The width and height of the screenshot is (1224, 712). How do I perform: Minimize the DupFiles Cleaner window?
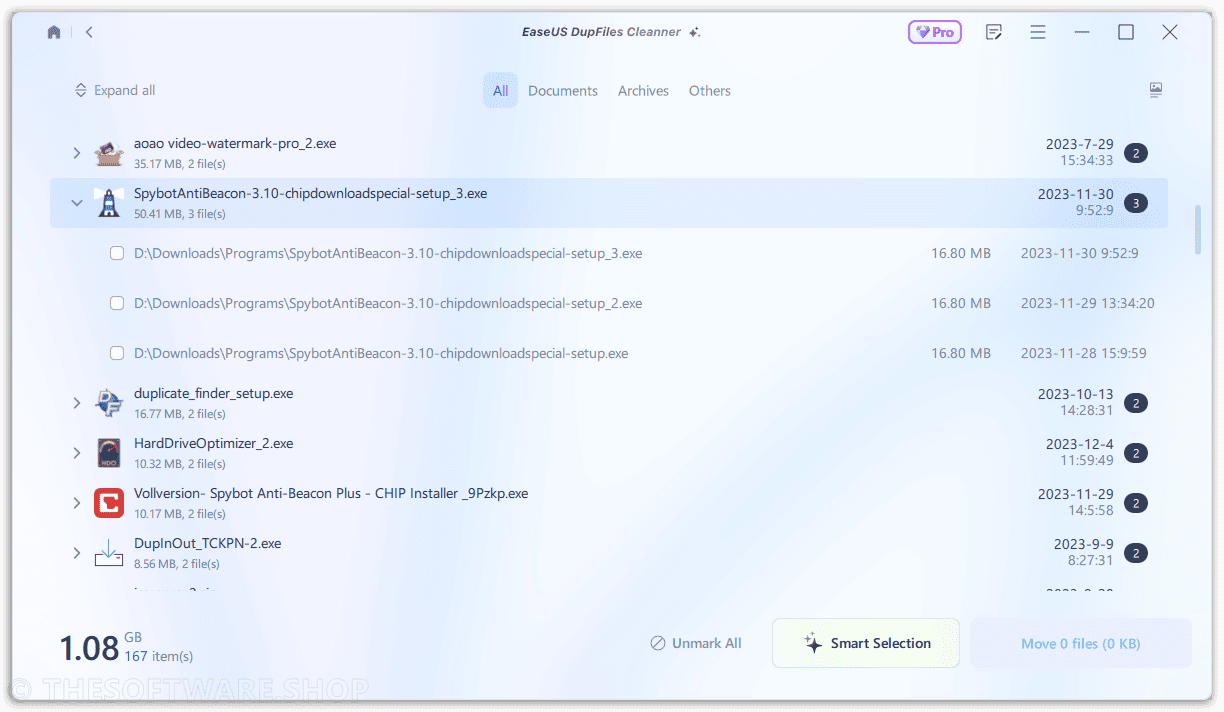1082,32
